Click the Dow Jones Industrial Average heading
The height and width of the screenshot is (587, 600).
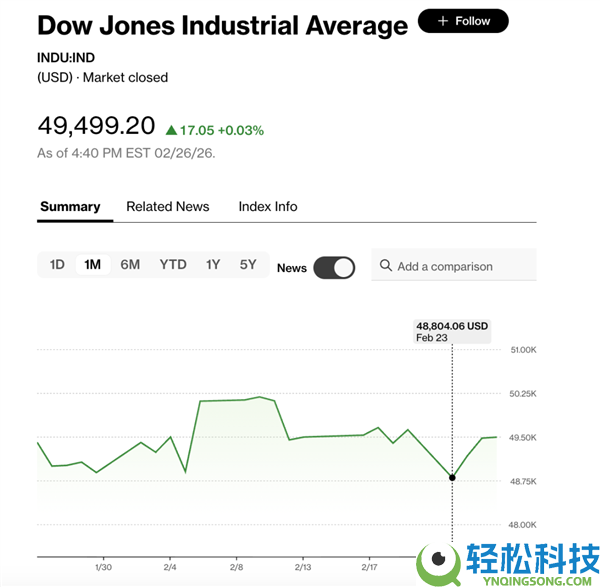(x=222, y=26)
